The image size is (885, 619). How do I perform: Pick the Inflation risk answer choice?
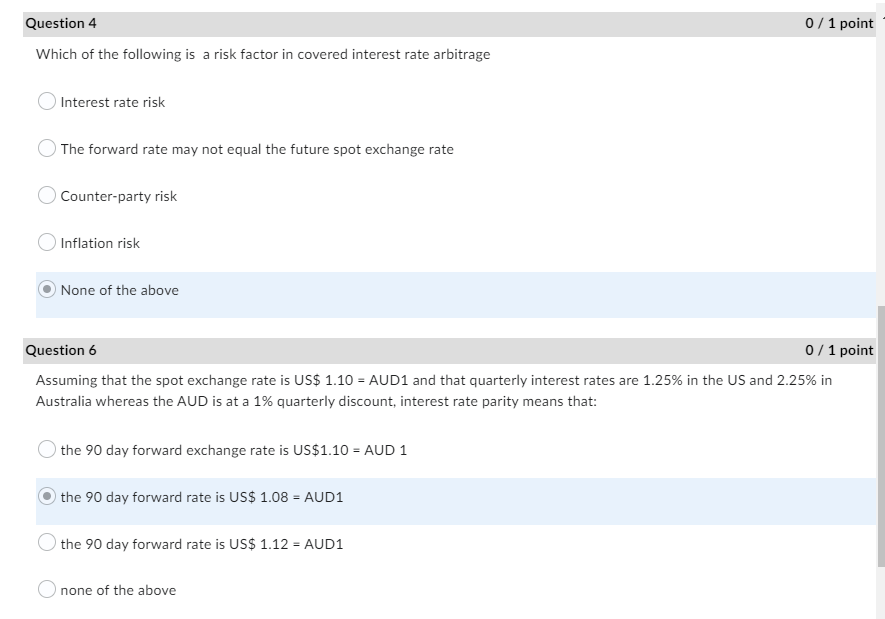pyautogui.click(x=46, y=242)
